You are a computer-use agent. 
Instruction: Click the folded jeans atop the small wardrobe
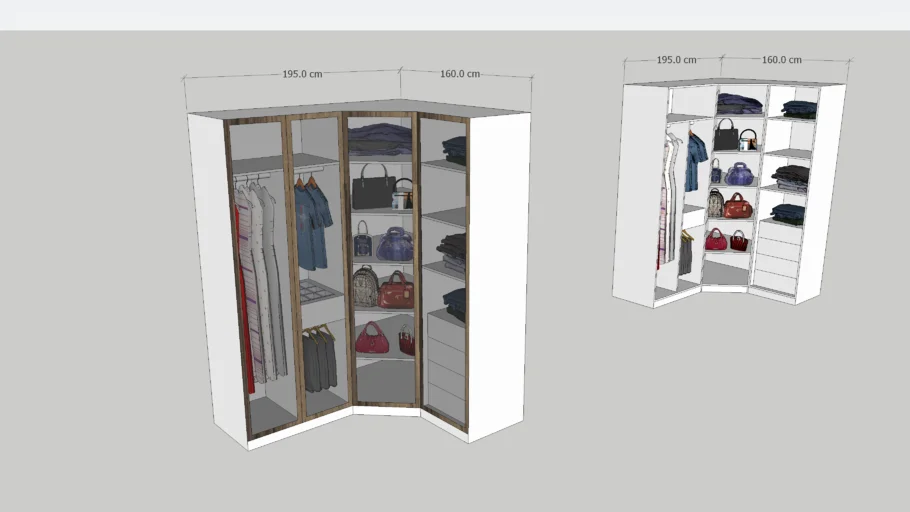(740, 102)
